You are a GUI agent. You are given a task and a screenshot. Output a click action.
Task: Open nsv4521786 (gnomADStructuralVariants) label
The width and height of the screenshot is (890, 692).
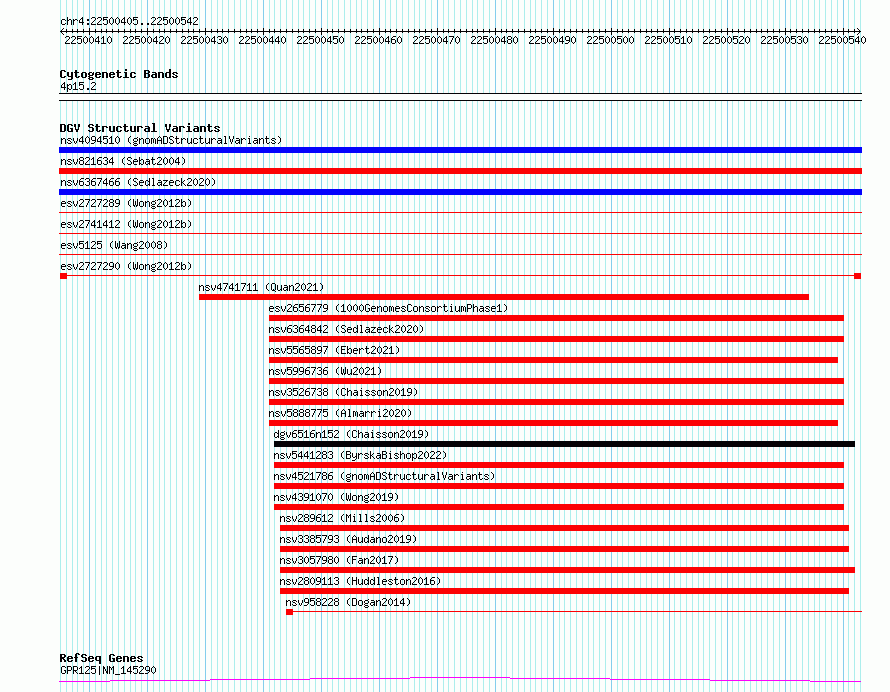pyautogui.click(x=384, y=476)
